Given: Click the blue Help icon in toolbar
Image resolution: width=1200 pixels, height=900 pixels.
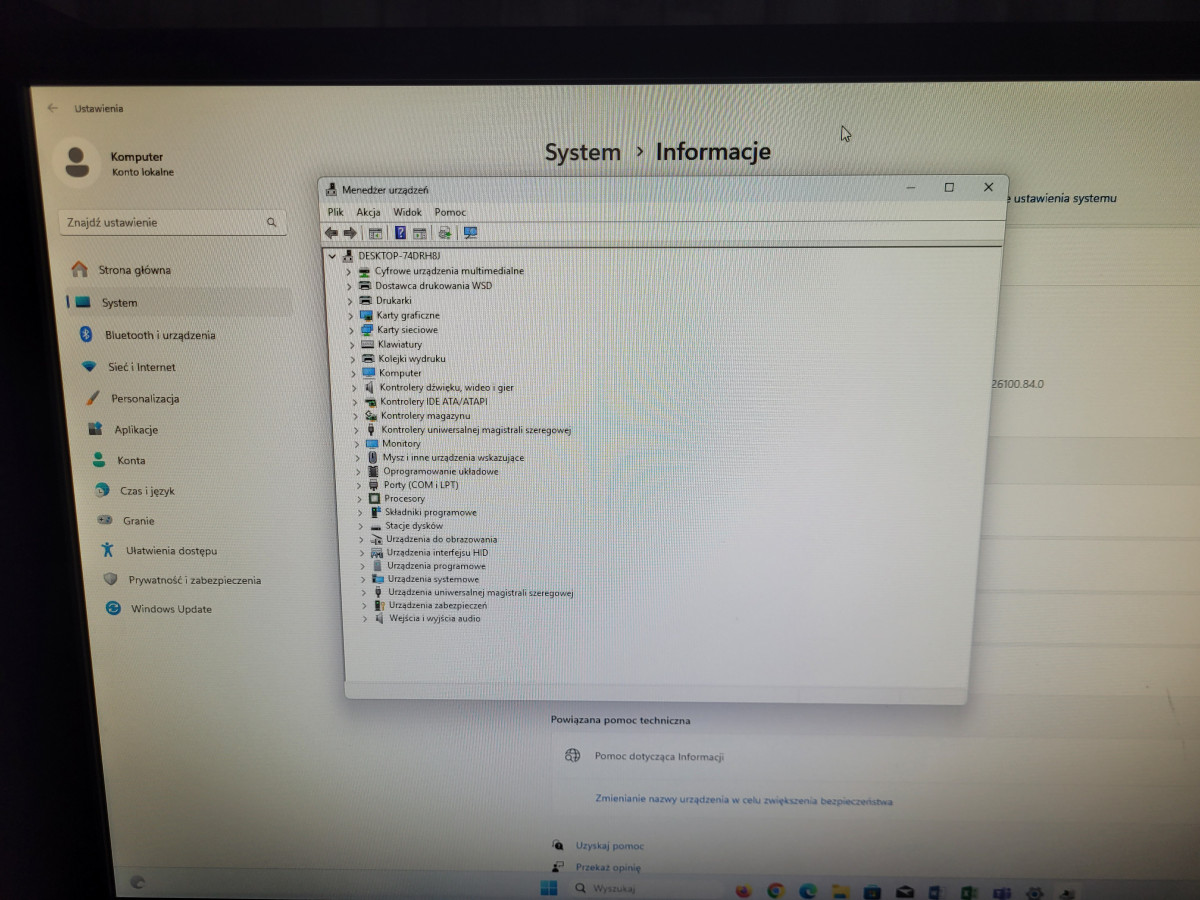Looking at the screenshot, I should (x=400, y=233).
